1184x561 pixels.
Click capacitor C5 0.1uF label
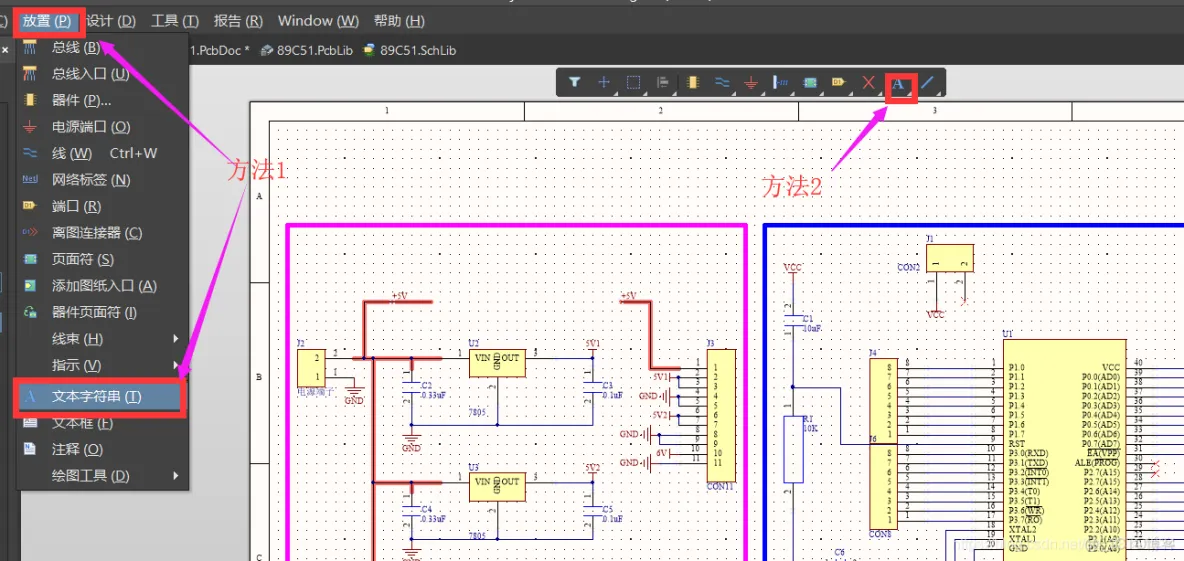pos(612,513)
